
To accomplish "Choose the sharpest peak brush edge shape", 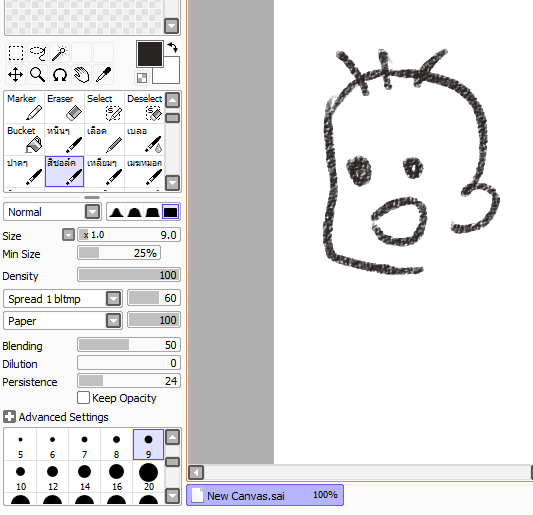I will click(117, 212).
